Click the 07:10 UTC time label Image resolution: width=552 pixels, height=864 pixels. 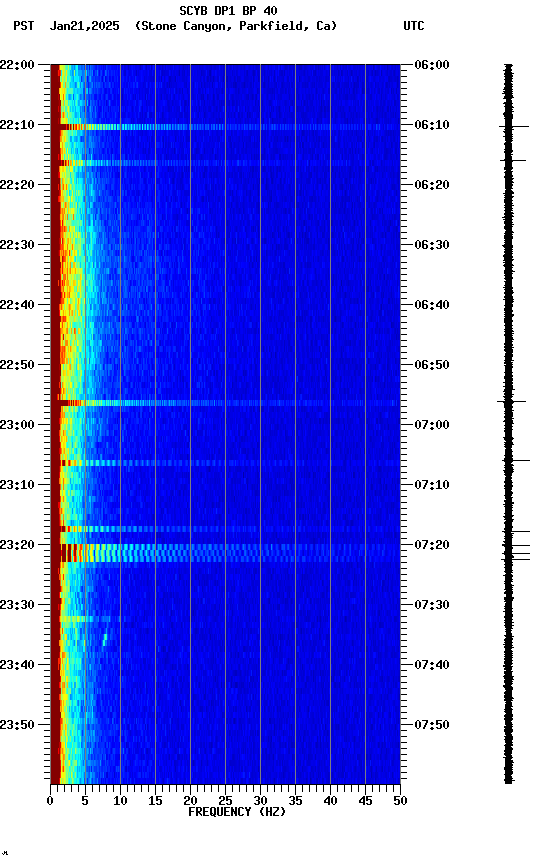(x=431, y=485)
